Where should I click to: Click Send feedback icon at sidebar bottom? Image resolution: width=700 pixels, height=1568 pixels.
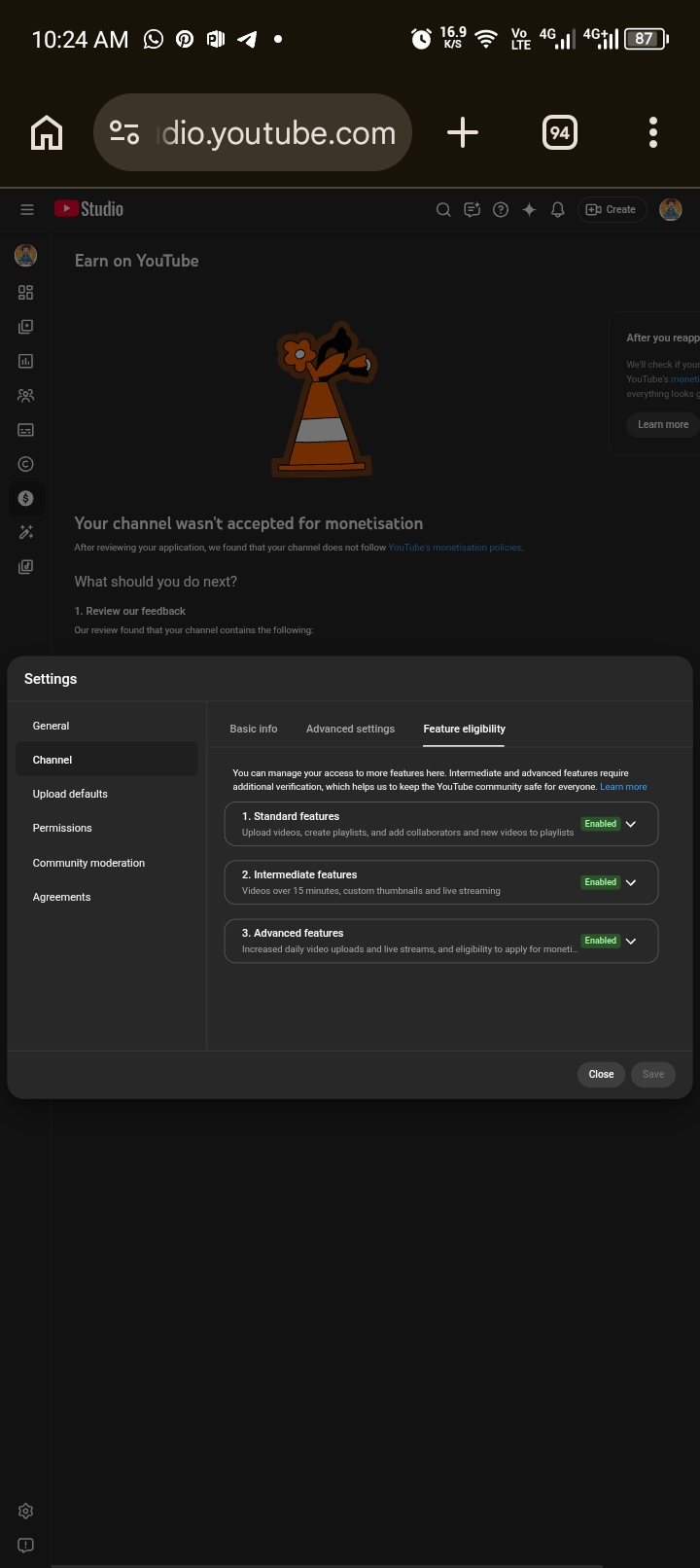[26, 1545]
